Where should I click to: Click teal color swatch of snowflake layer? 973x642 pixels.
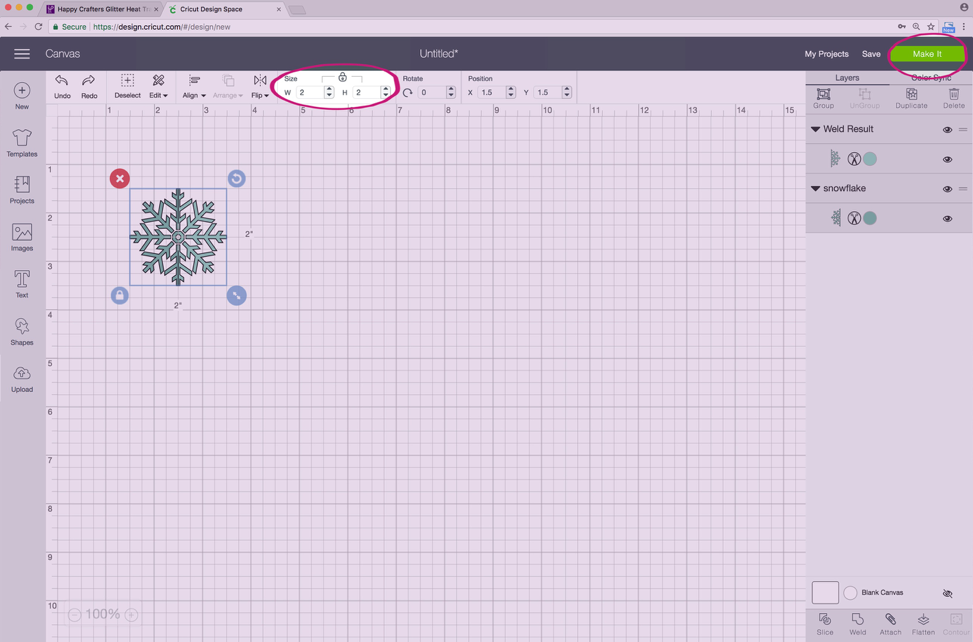[870, 218]
